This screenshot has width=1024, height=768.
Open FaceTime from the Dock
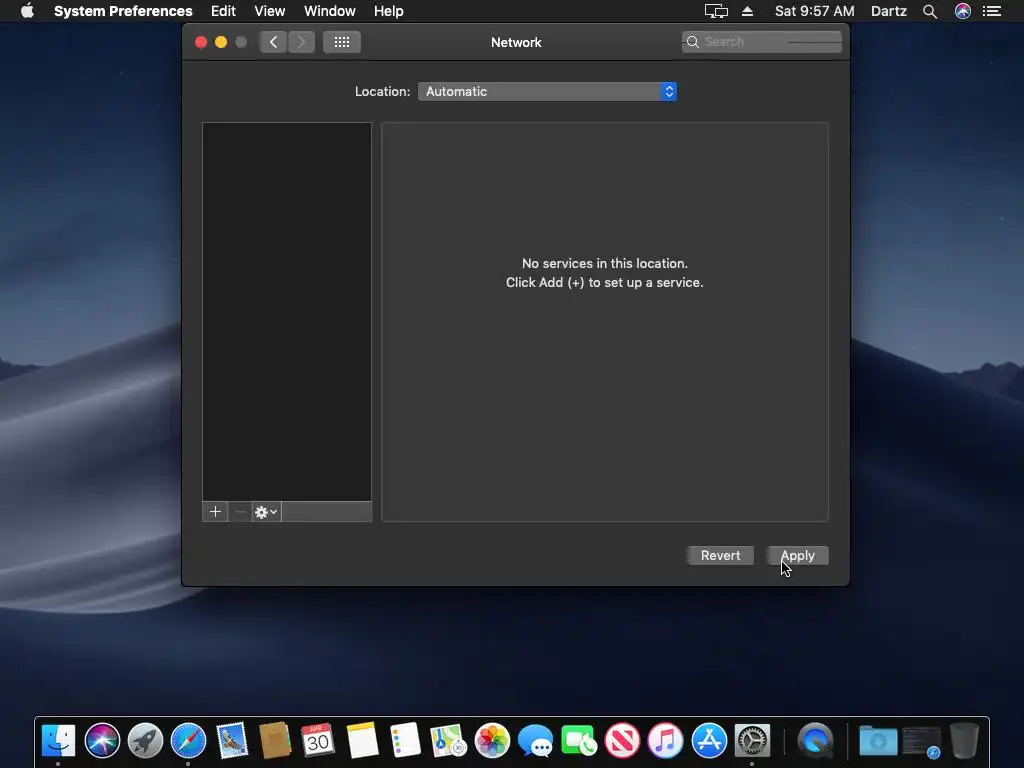pos(579,741)
